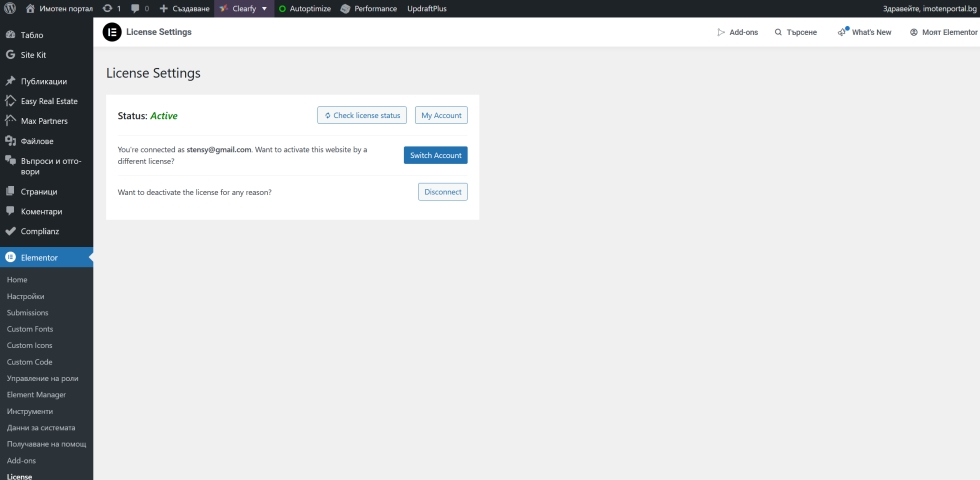Click the Elementor logo beside License Settings header
The height and width of the screenshot is (480, 980).
(112, 32)
